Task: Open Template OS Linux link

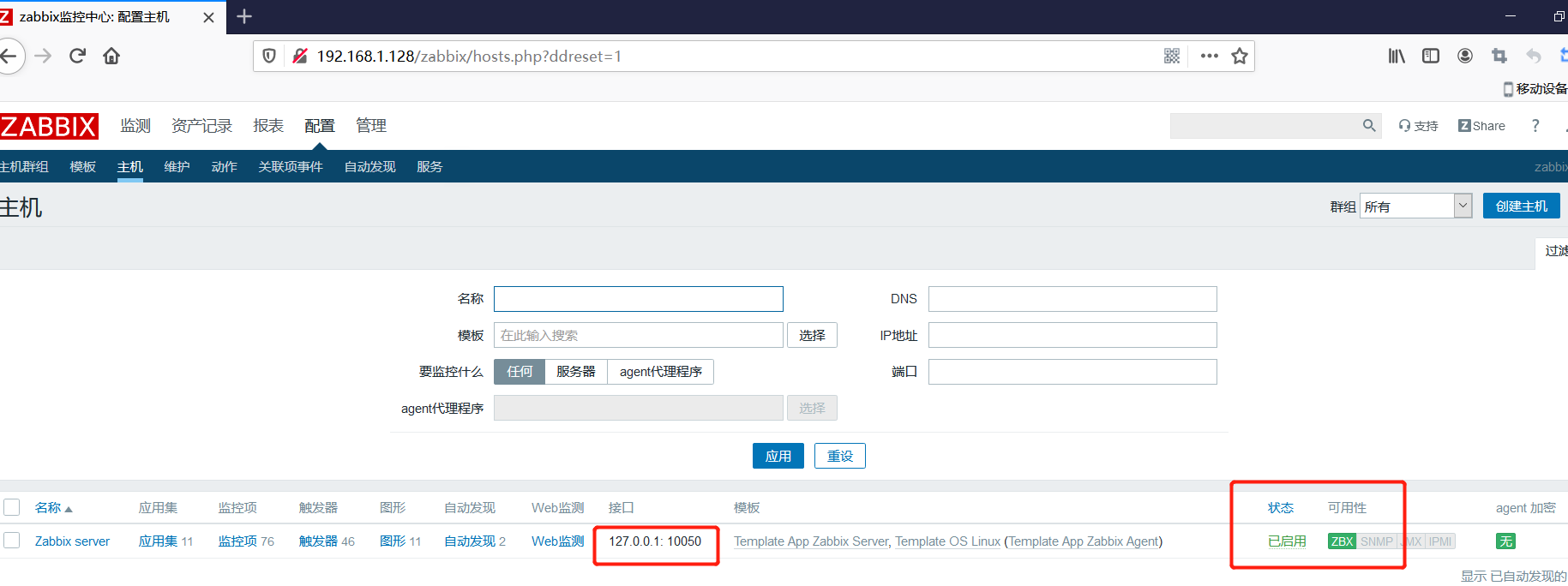Action: 948,541
